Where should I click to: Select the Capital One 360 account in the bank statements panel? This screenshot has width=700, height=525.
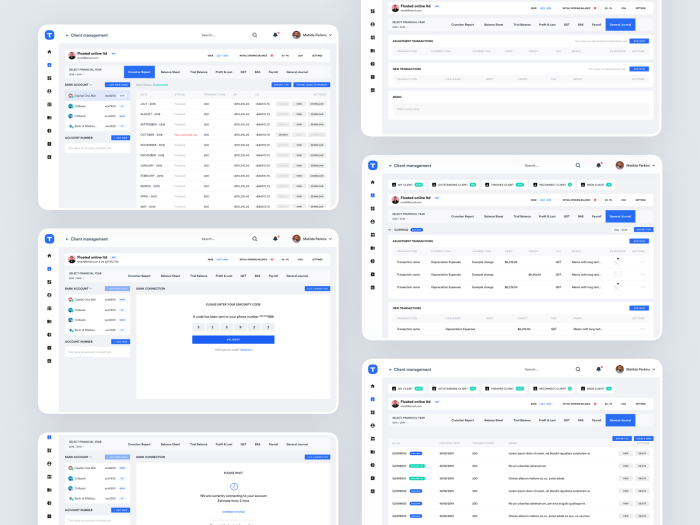[x=97, y=96]
